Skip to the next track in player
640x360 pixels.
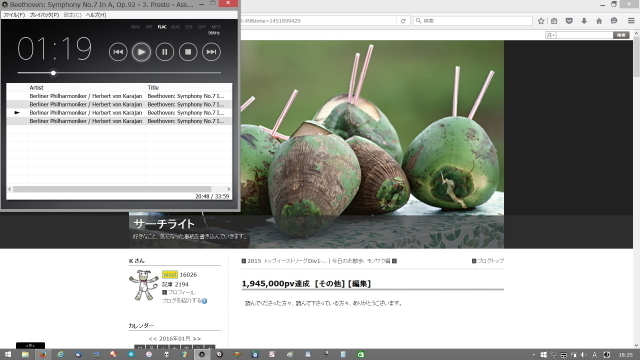211,52
